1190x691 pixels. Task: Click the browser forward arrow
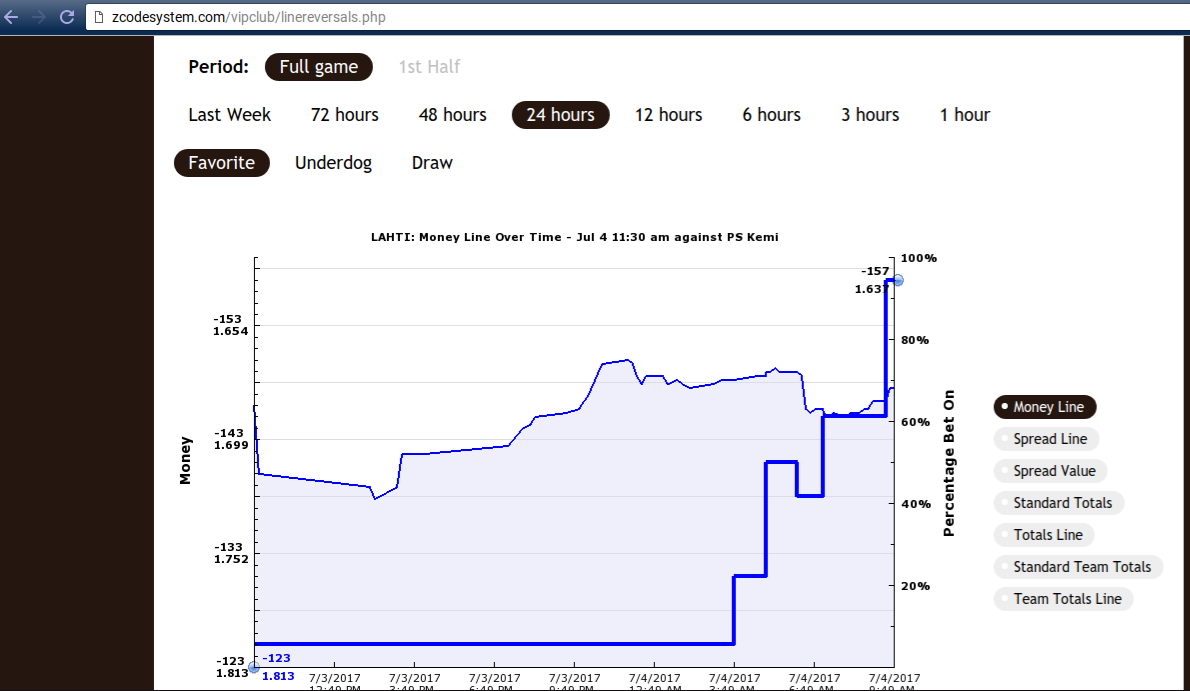tap(39, 17)
